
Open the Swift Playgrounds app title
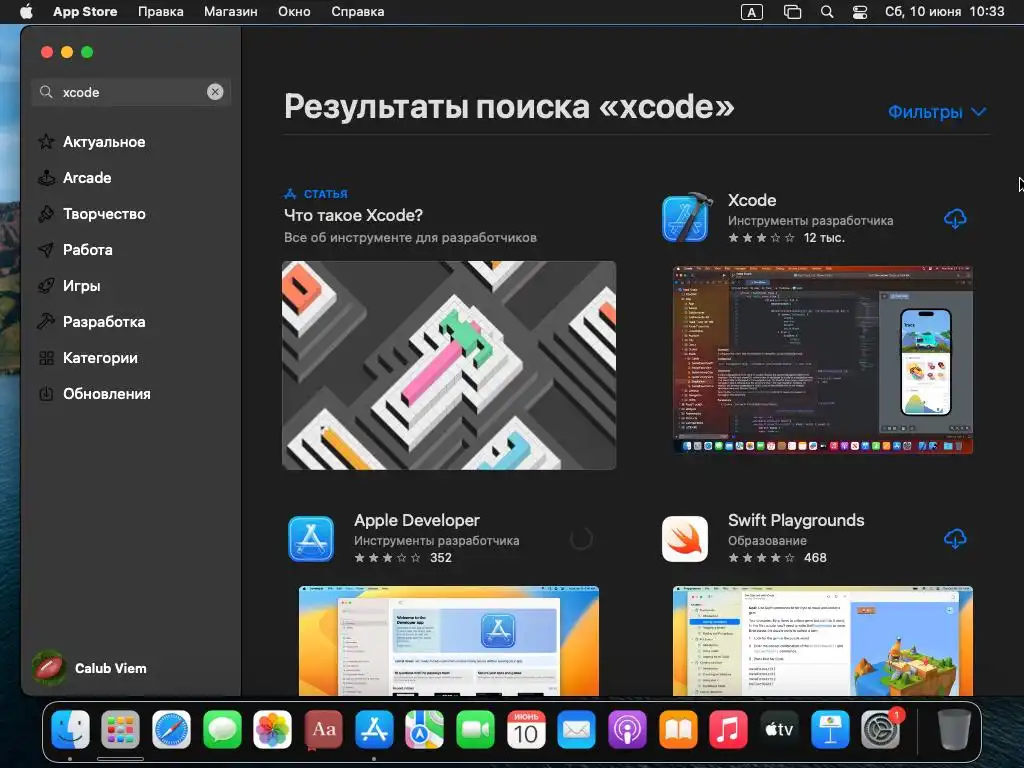[796, 520]
